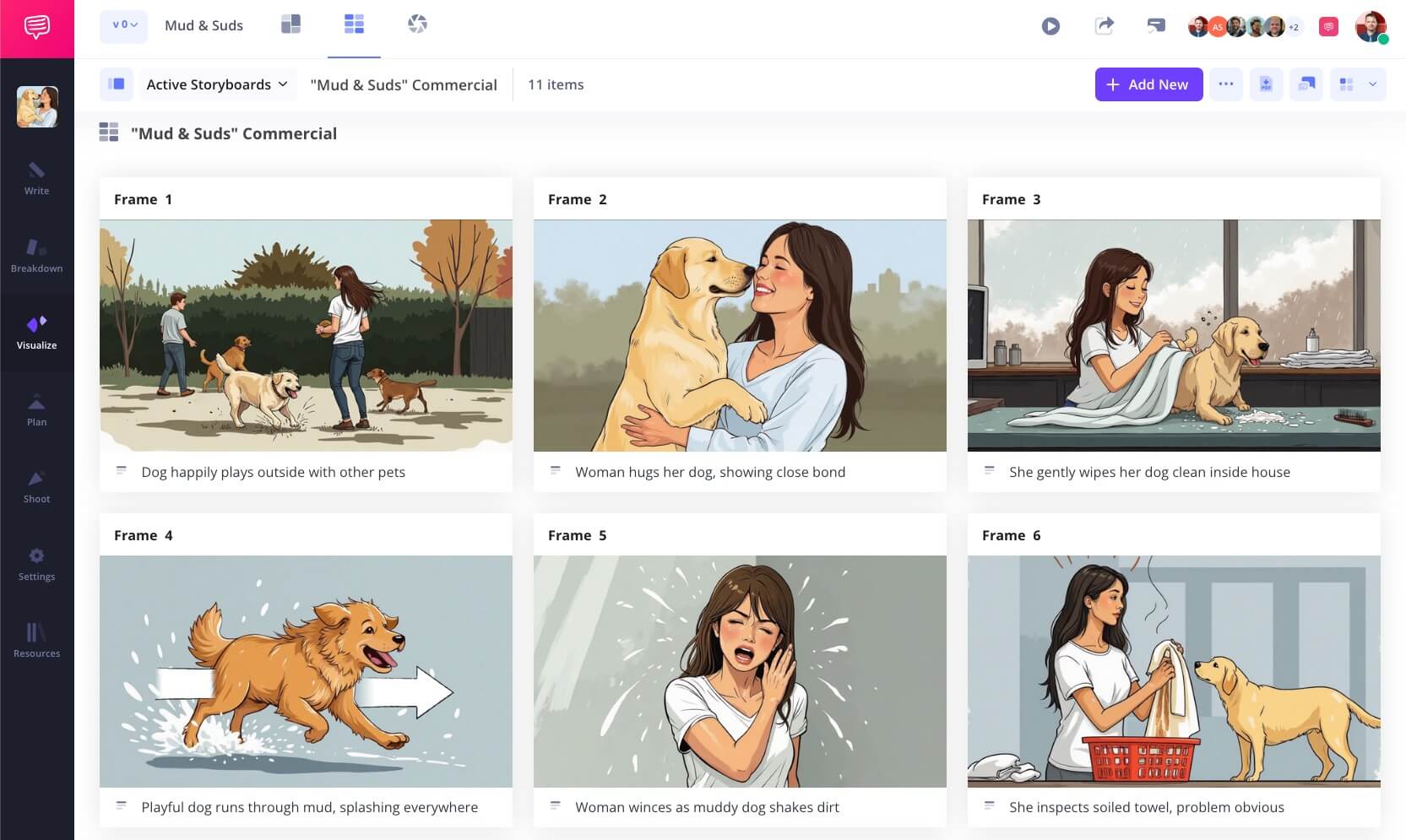Toggle the sidebar panel button
1406x840 pixels.
[x=117, y=84]
